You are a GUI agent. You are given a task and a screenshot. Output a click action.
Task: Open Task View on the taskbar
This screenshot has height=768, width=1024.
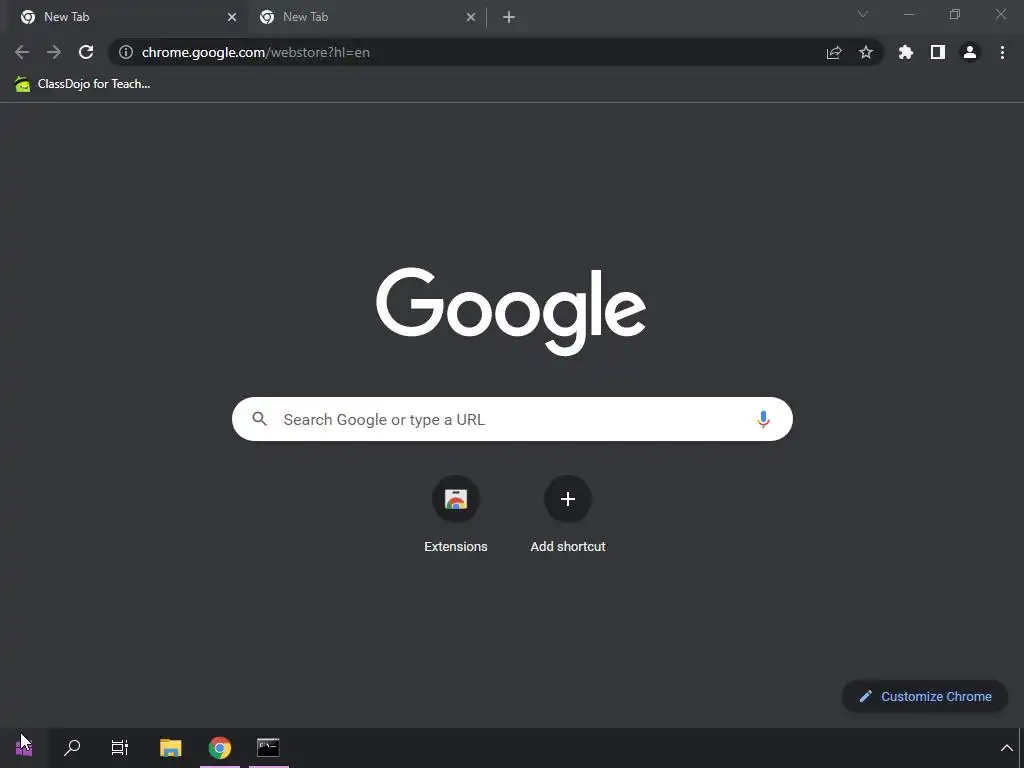[x=120, y=747]
